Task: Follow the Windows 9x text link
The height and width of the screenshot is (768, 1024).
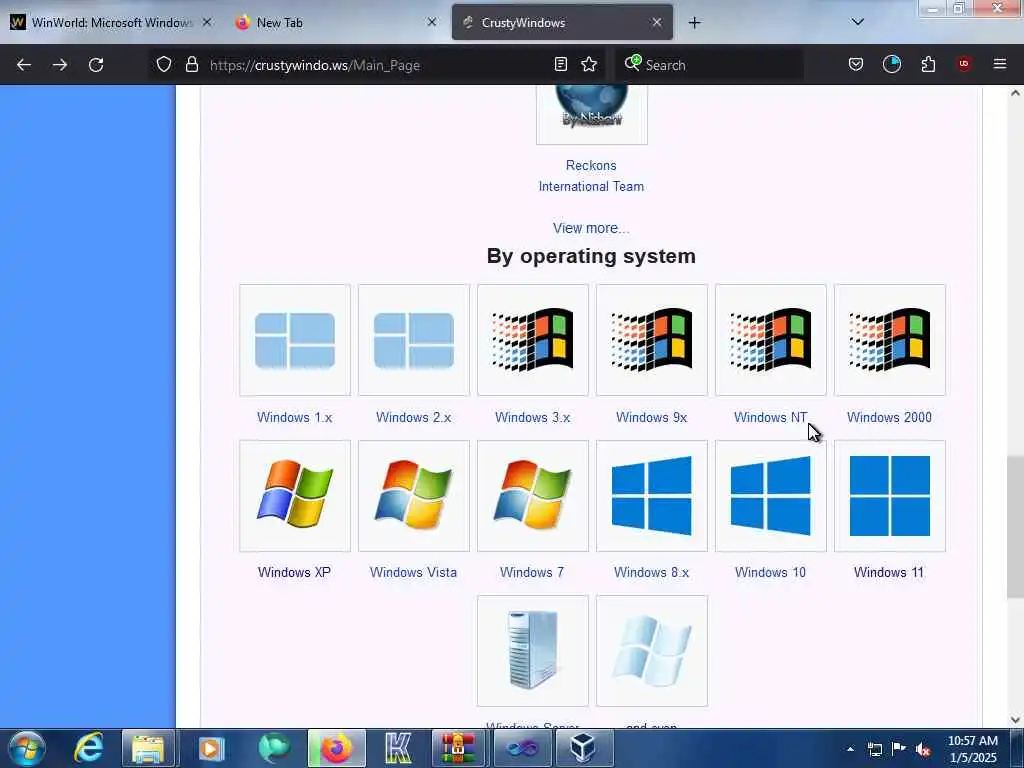Action: (652, 417)
